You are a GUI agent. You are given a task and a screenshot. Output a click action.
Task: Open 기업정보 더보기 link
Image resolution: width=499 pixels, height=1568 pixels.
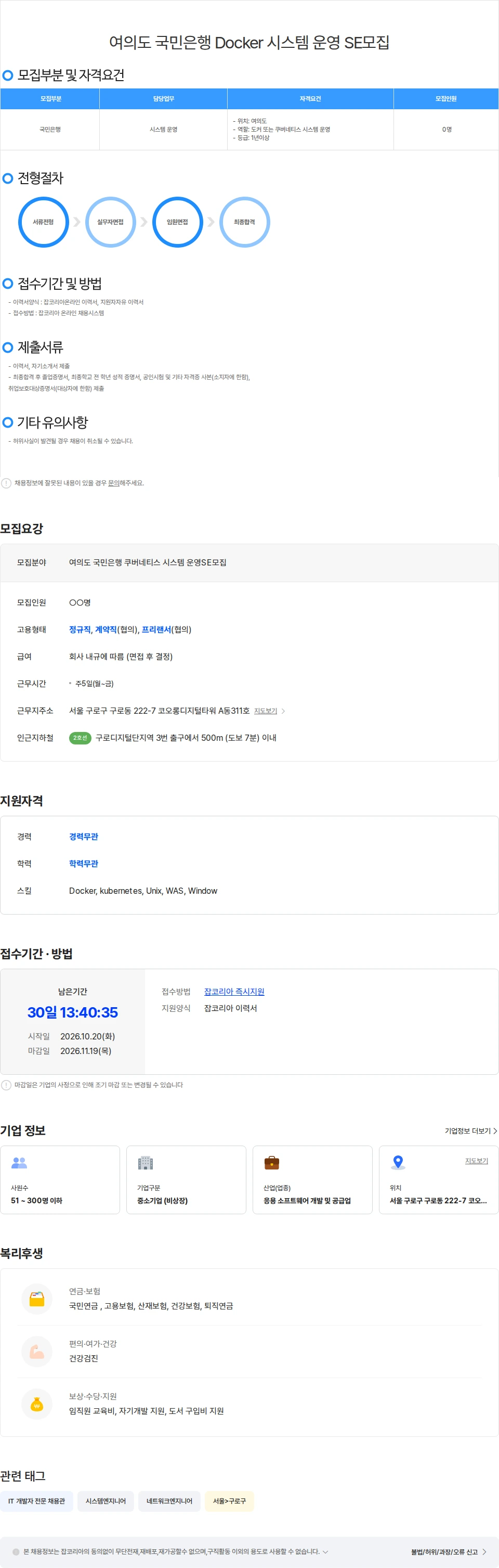471,1131
